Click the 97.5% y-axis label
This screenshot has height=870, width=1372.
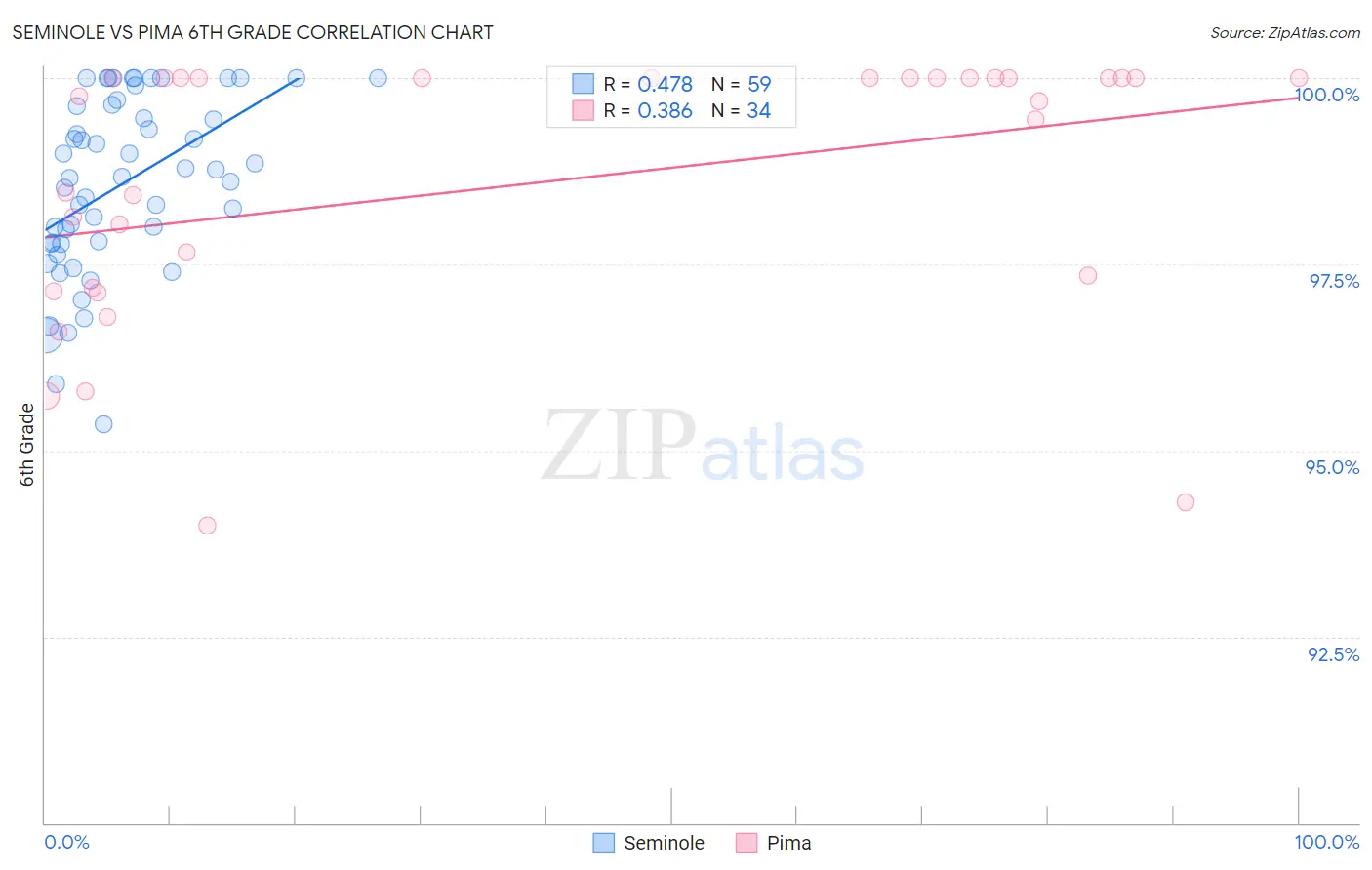pos(1334,281)
